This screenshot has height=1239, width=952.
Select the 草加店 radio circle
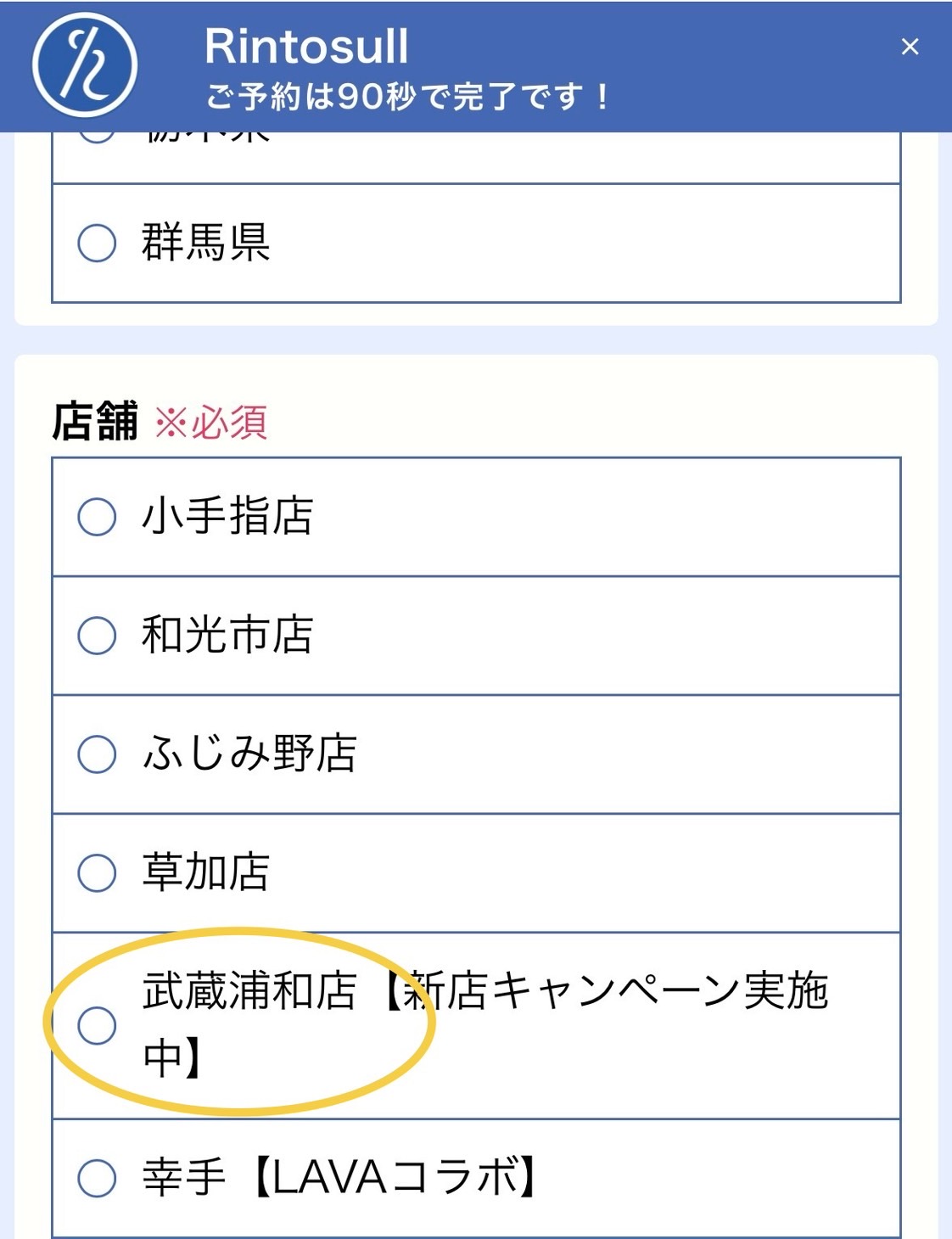coord(97,873)
